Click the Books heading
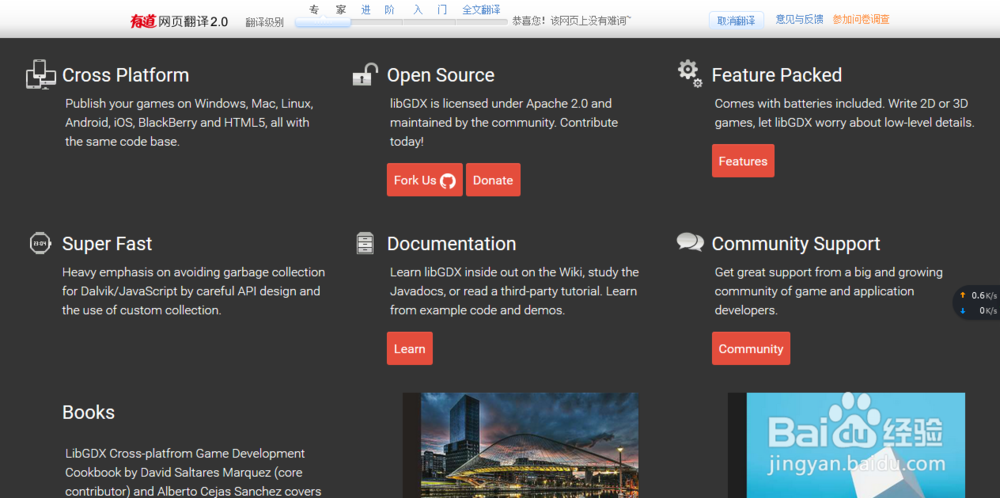The width and height of the screenshot is (1000, 498). point(89,412)
